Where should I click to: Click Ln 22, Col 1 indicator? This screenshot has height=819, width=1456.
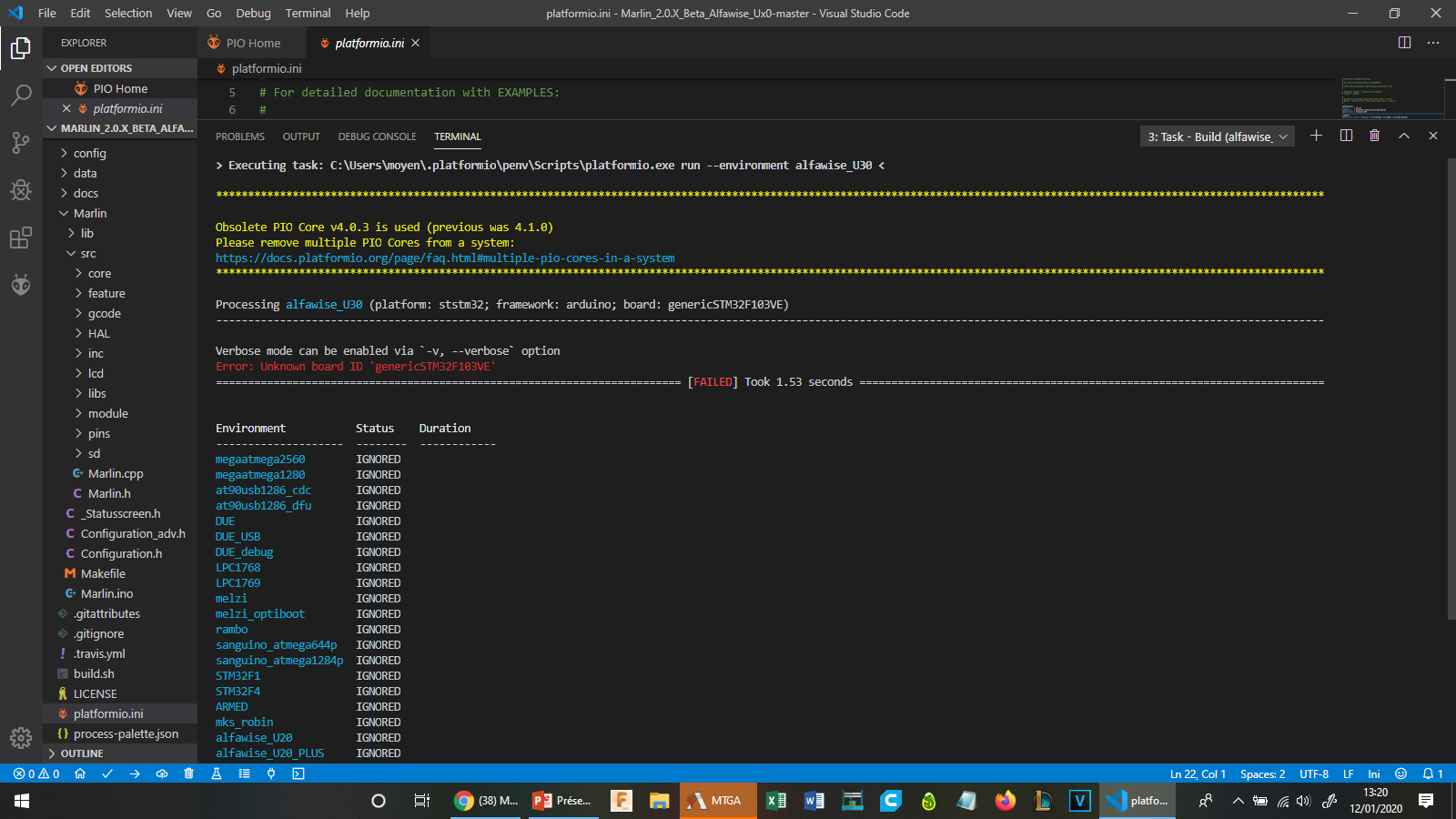coord(1198,773)
